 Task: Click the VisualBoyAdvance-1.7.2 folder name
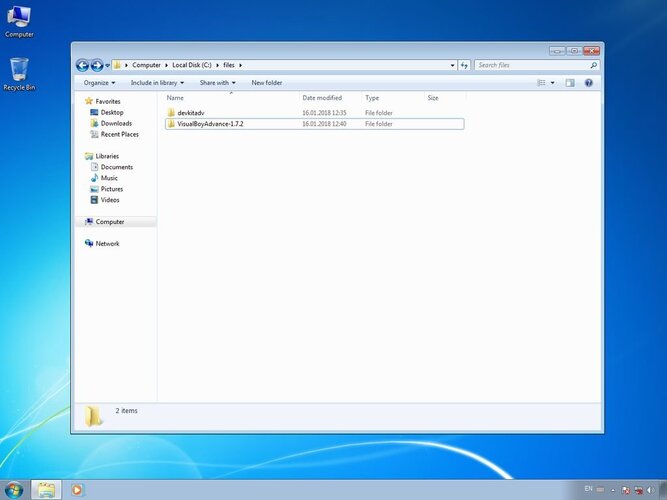coord(210,124)
